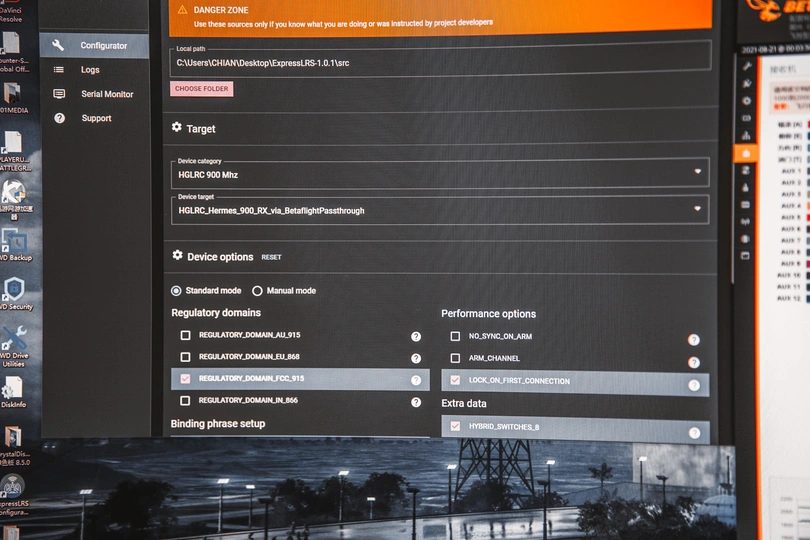Select the Standard mode radio button

tap(177, 291)
